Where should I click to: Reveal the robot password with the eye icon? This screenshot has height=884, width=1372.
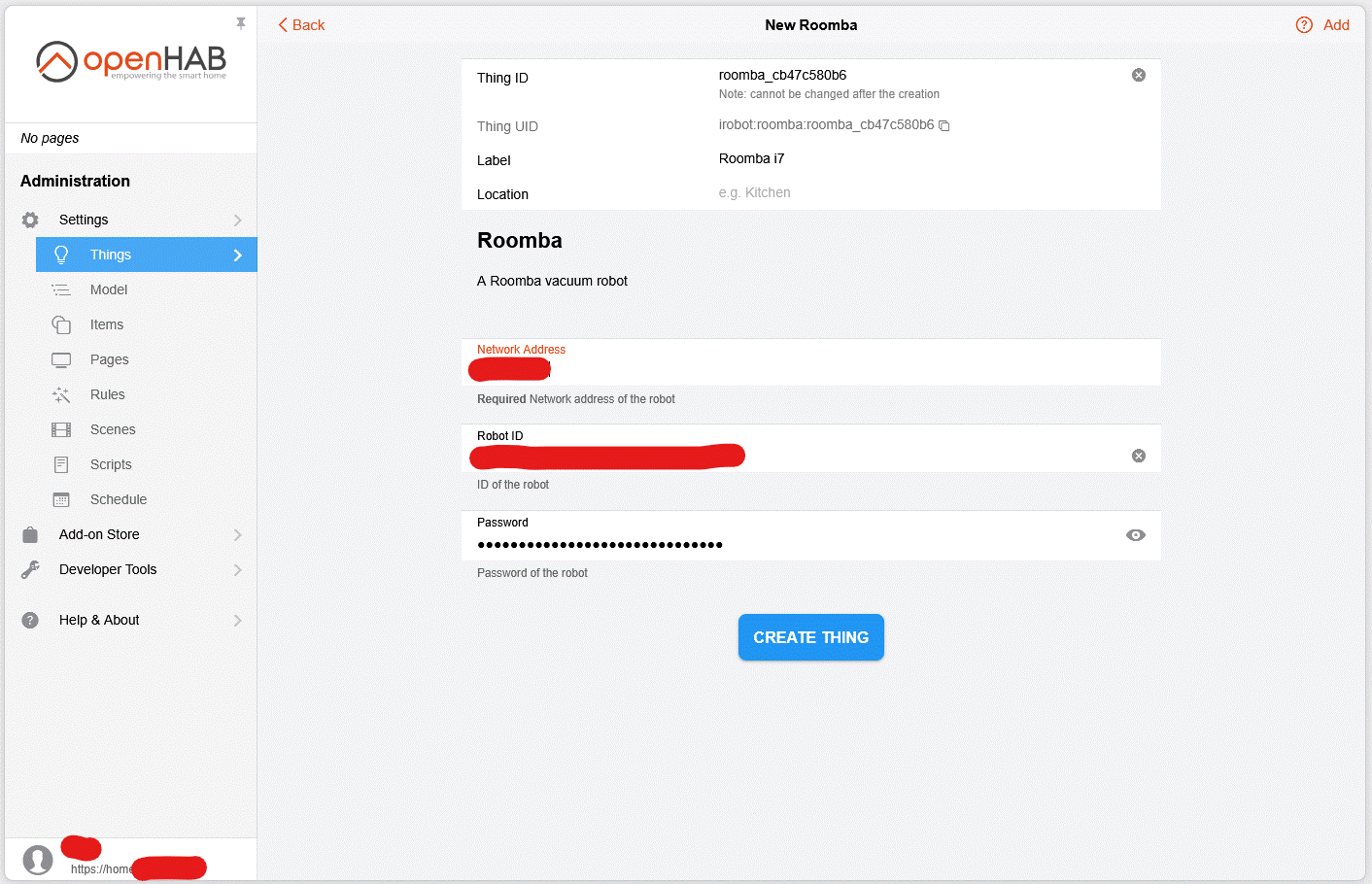pos(1136,534)
